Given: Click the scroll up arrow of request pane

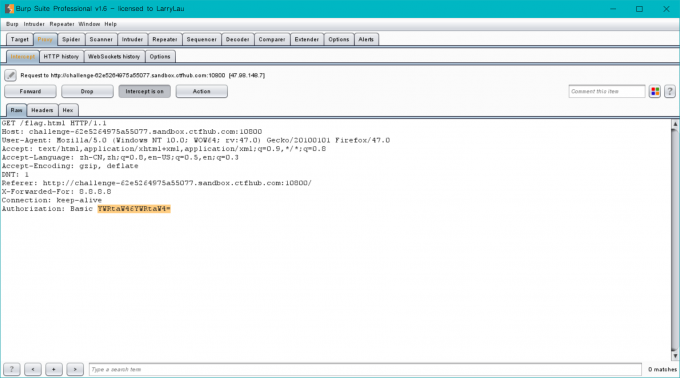Looking at the screenshot, I should [675, 124].
